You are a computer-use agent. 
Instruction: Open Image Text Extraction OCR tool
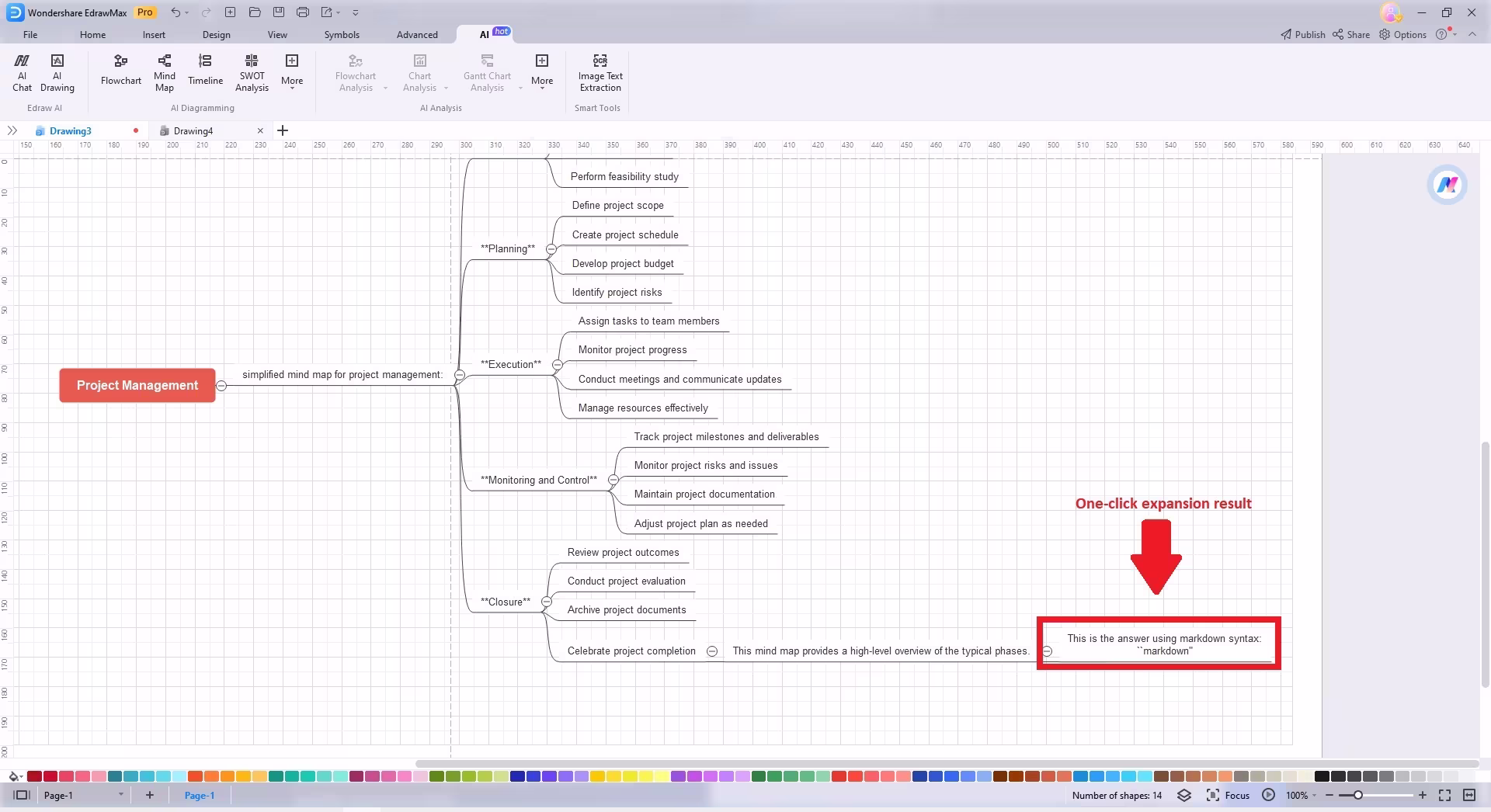600,72
